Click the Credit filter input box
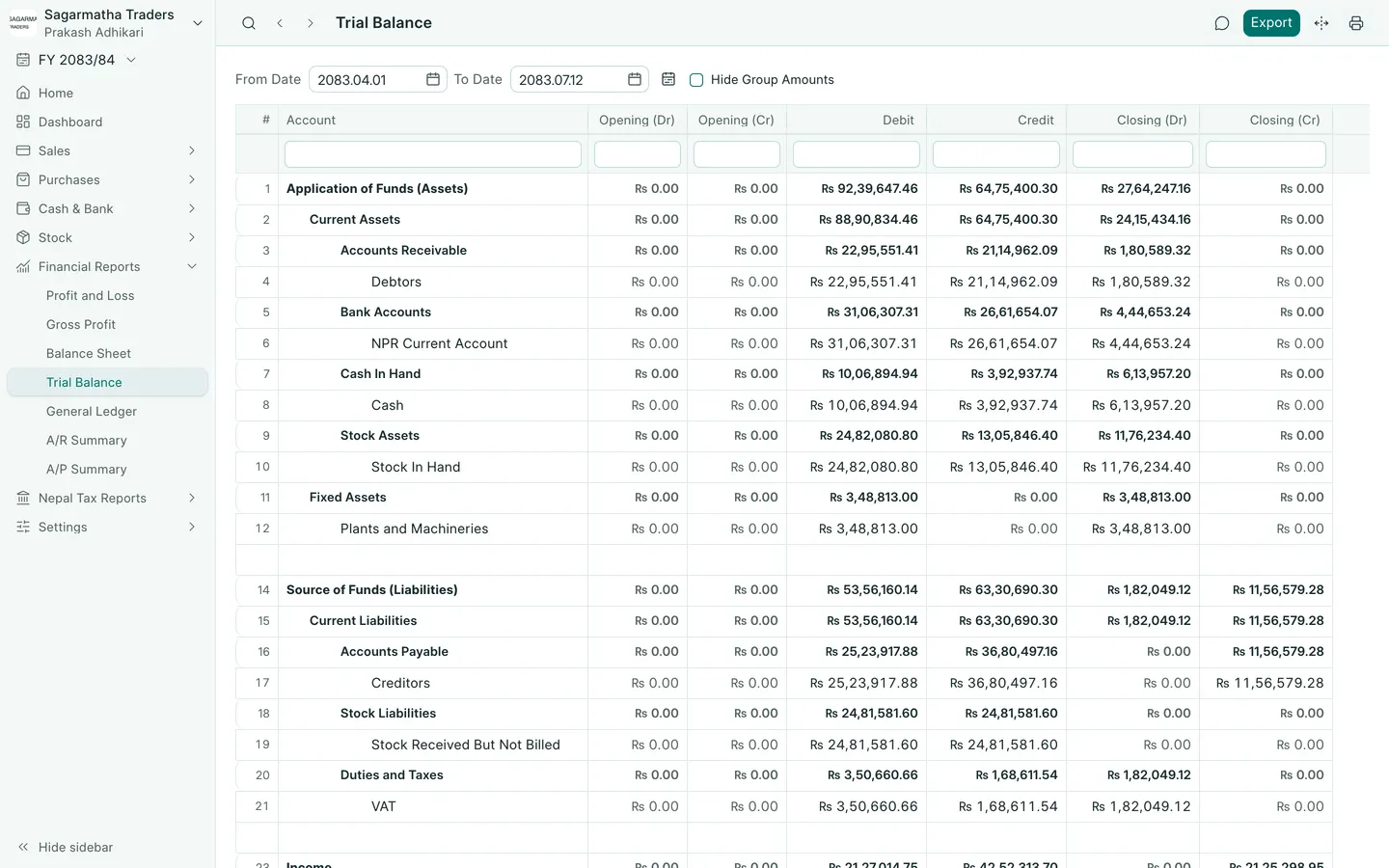Image resolution: width=1389 pixels, height=868 pixels. click(x=996, y=154)
